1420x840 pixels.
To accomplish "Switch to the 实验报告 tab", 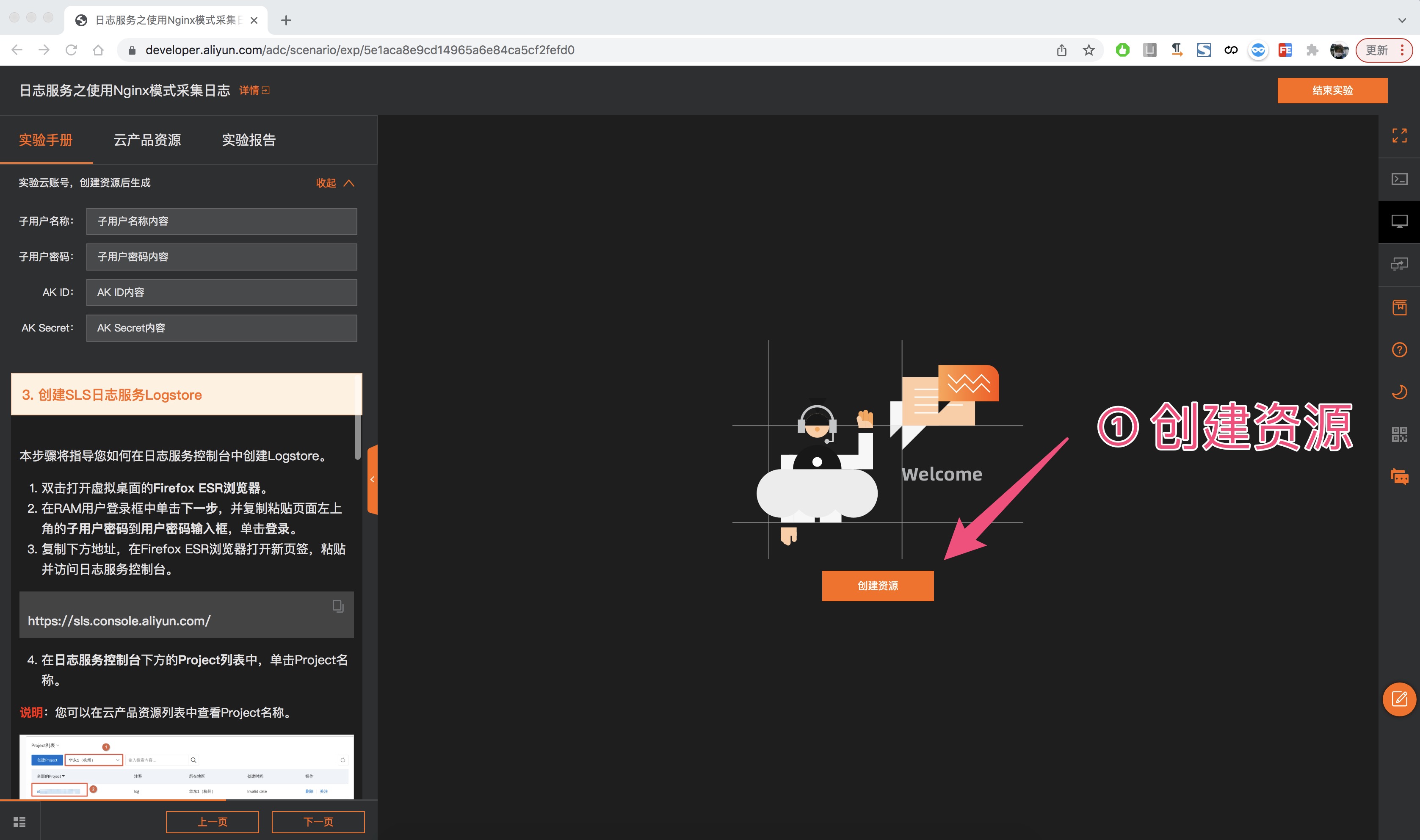I will point(249,140).
